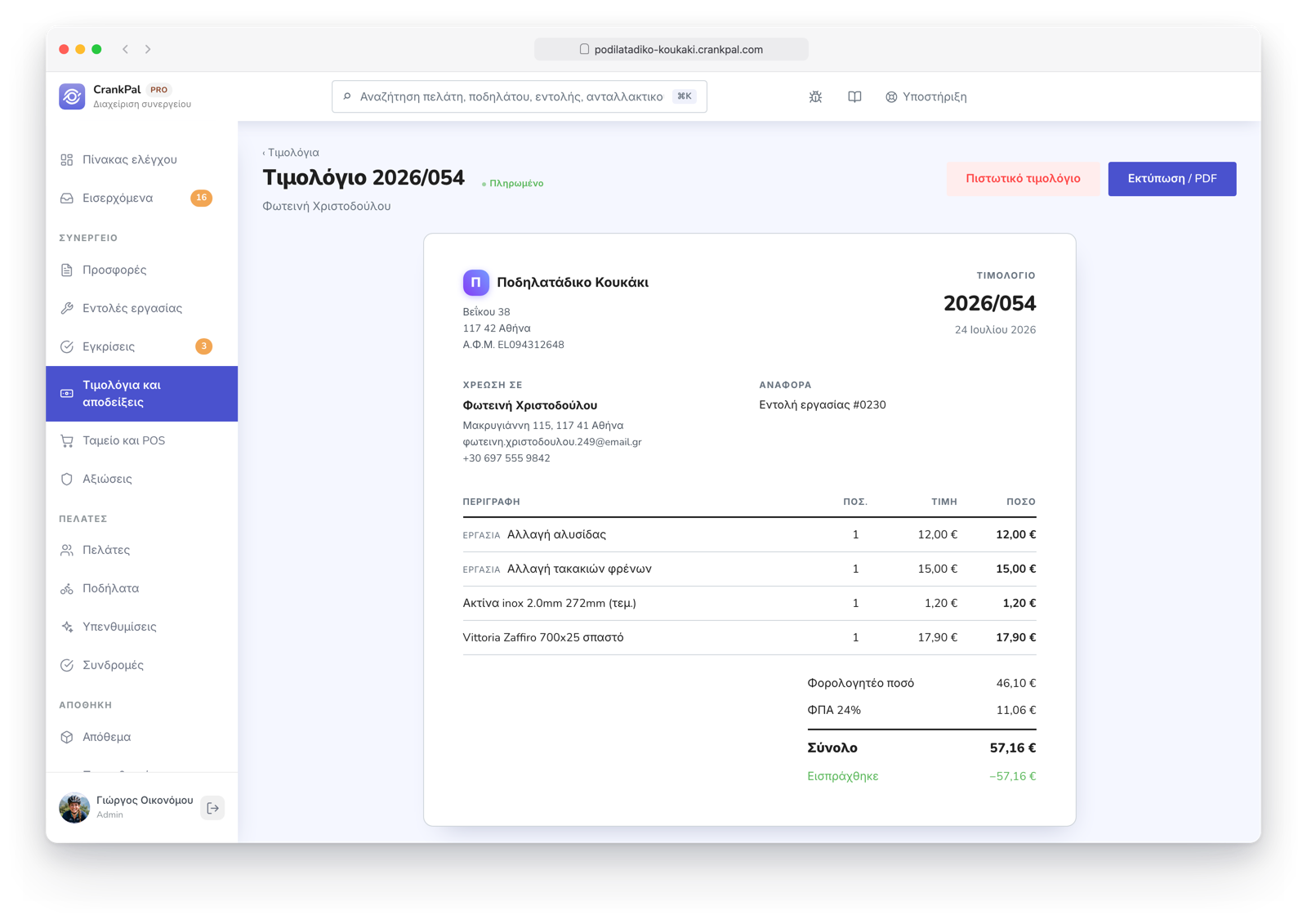Viewport: 1307px width, 924px height.
Task: Click the browser address bar
Action: point(671,49)
